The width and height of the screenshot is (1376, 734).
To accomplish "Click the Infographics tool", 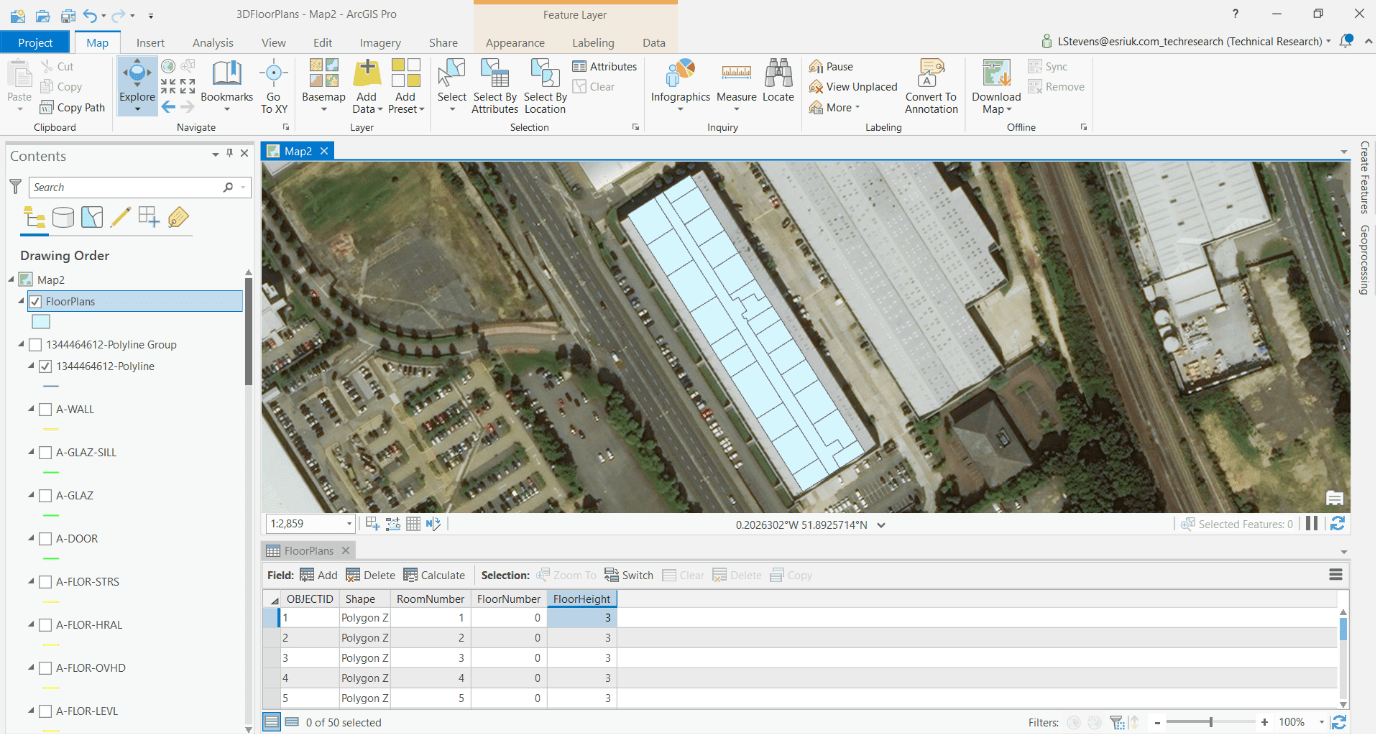I will [680, 85].
